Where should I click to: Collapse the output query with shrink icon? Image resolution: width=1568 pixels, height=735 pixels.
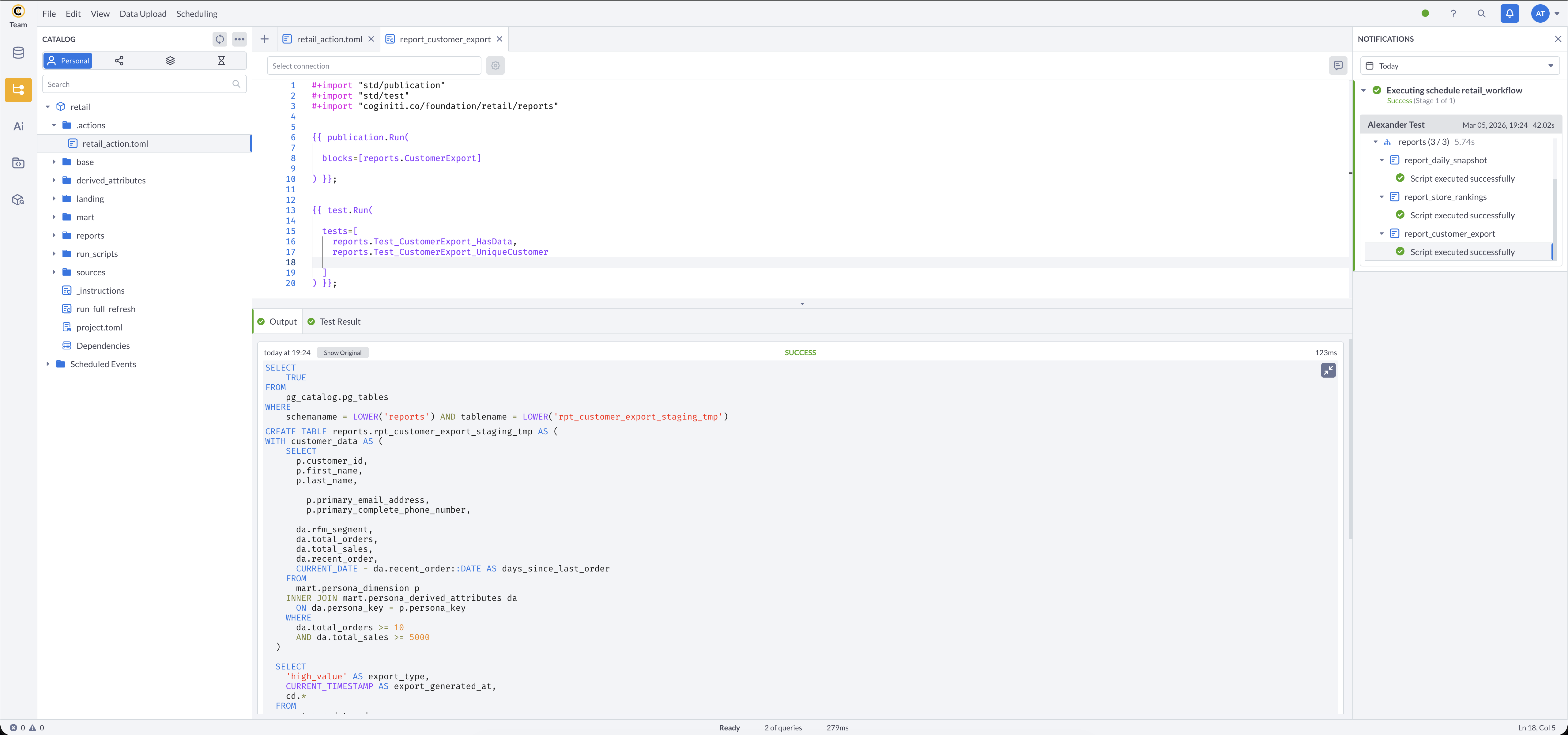click(x=1328, y=371)
